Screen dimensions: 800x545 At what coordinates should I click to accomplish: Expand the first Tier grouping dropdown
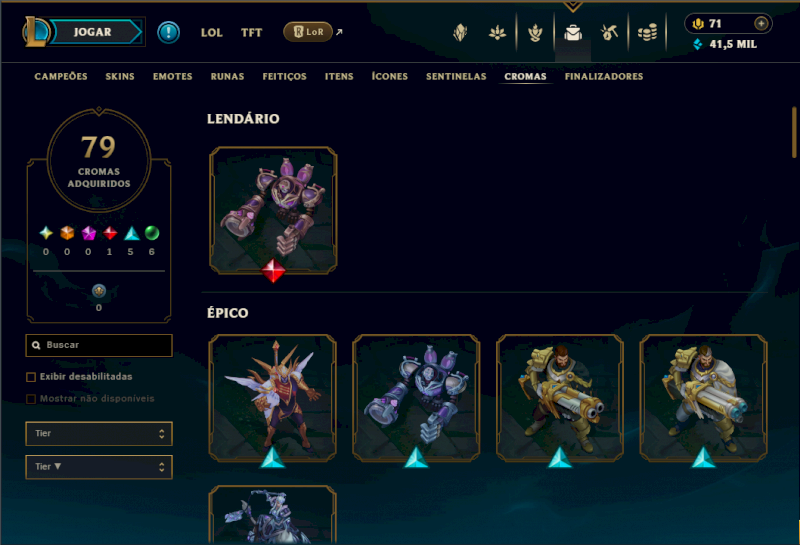[99, 434]
